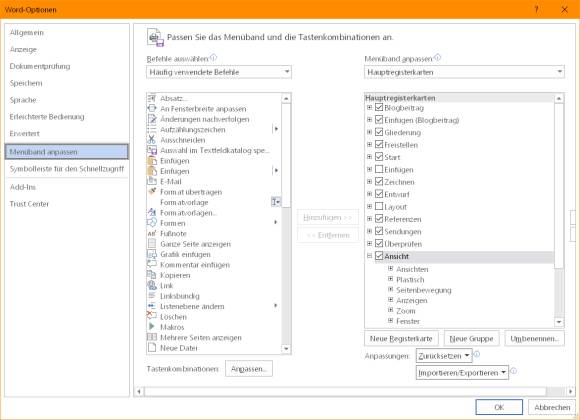Click info icon beside Importieren/Exportieren

tap(513, 371)
